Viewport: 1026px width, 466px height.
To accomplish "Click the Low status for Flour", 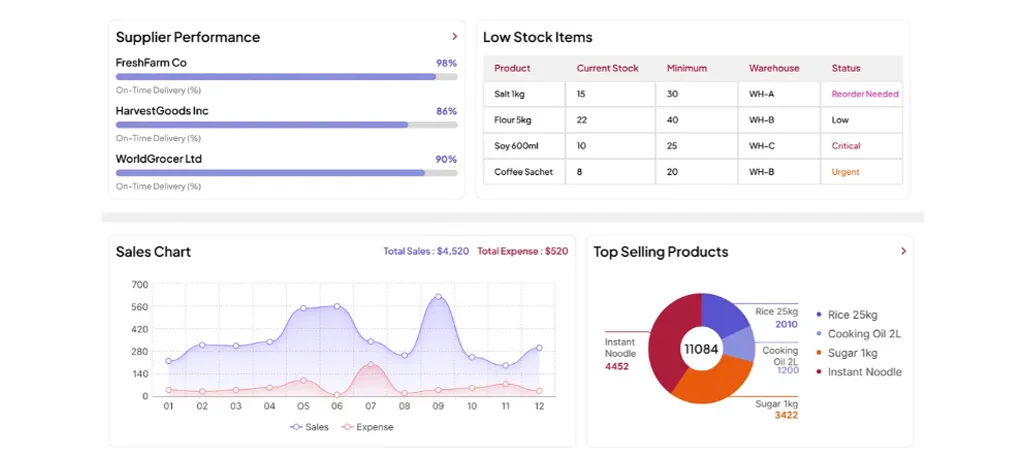I will click(x=840, y=120).
